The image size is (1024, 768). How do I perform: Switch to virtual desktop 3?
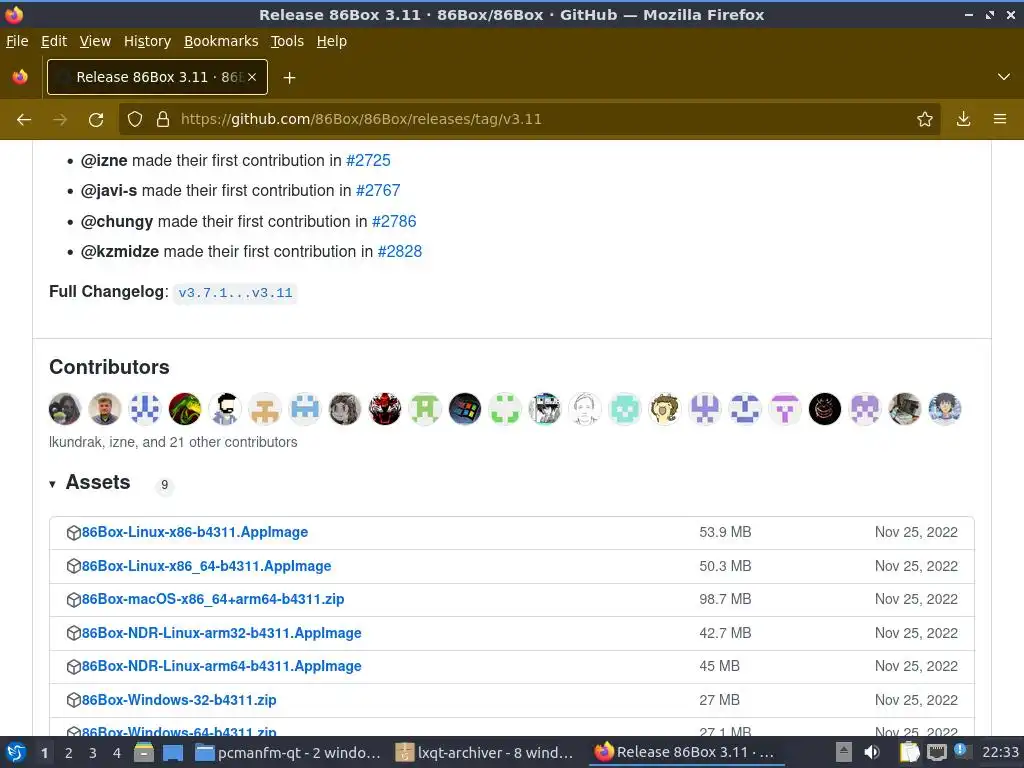tap(93, 753)
